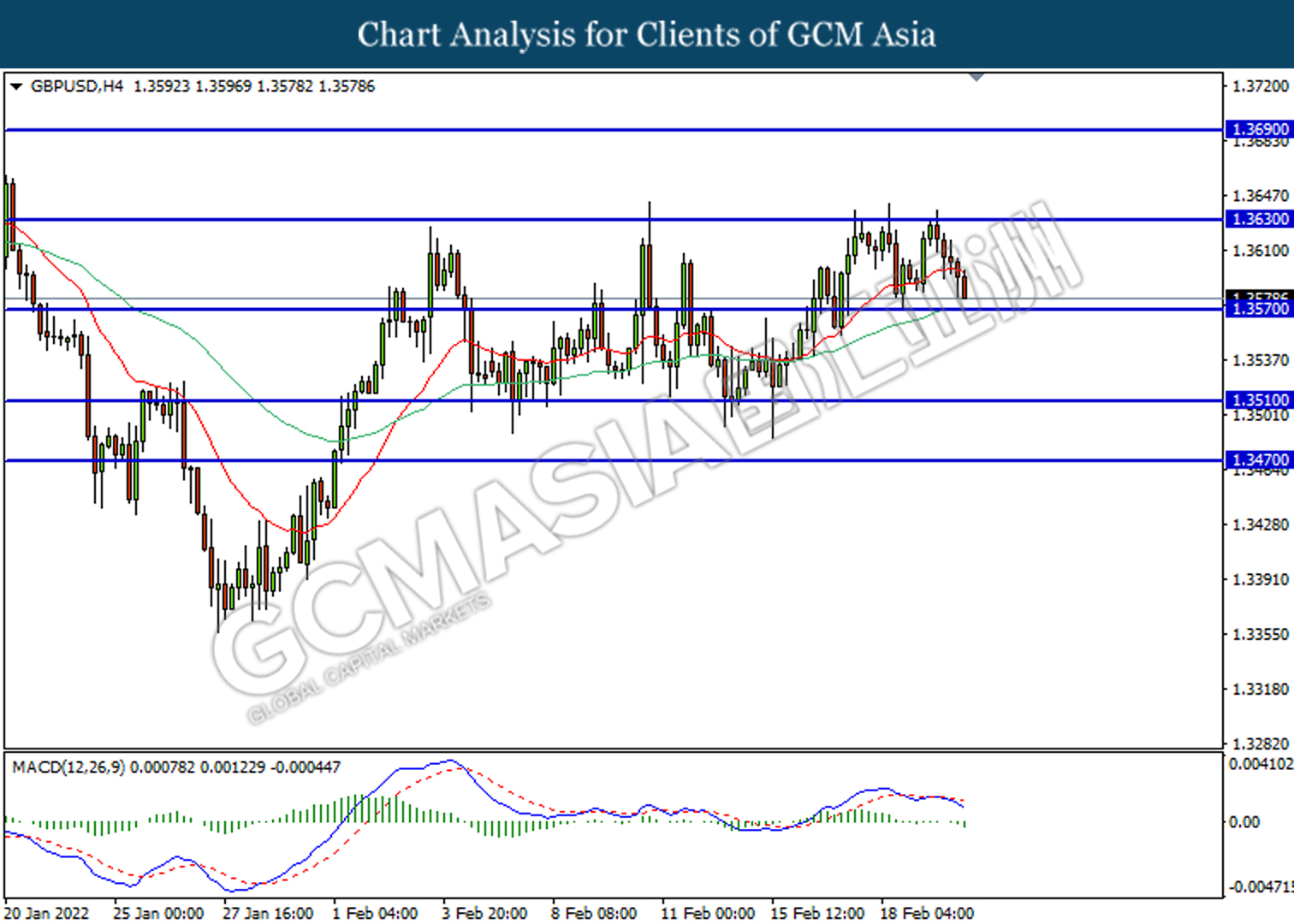This screenshot has height=924, width=1294.
Task: Click the 27 Jan 16:00 time label
Action: 268,913
